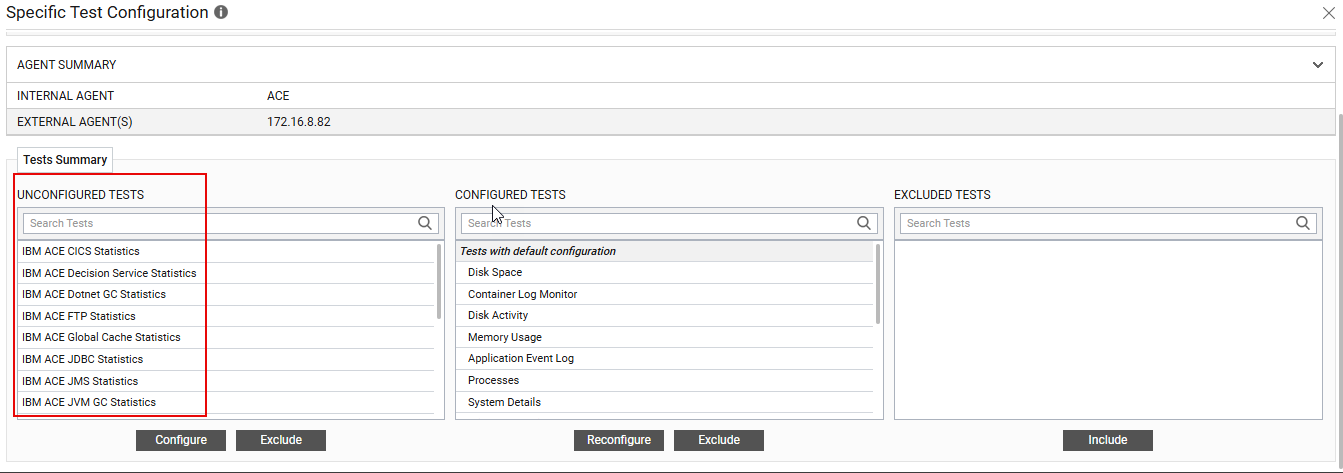Close the Specific Test Configuration dialog

[x=1329, y=13]
